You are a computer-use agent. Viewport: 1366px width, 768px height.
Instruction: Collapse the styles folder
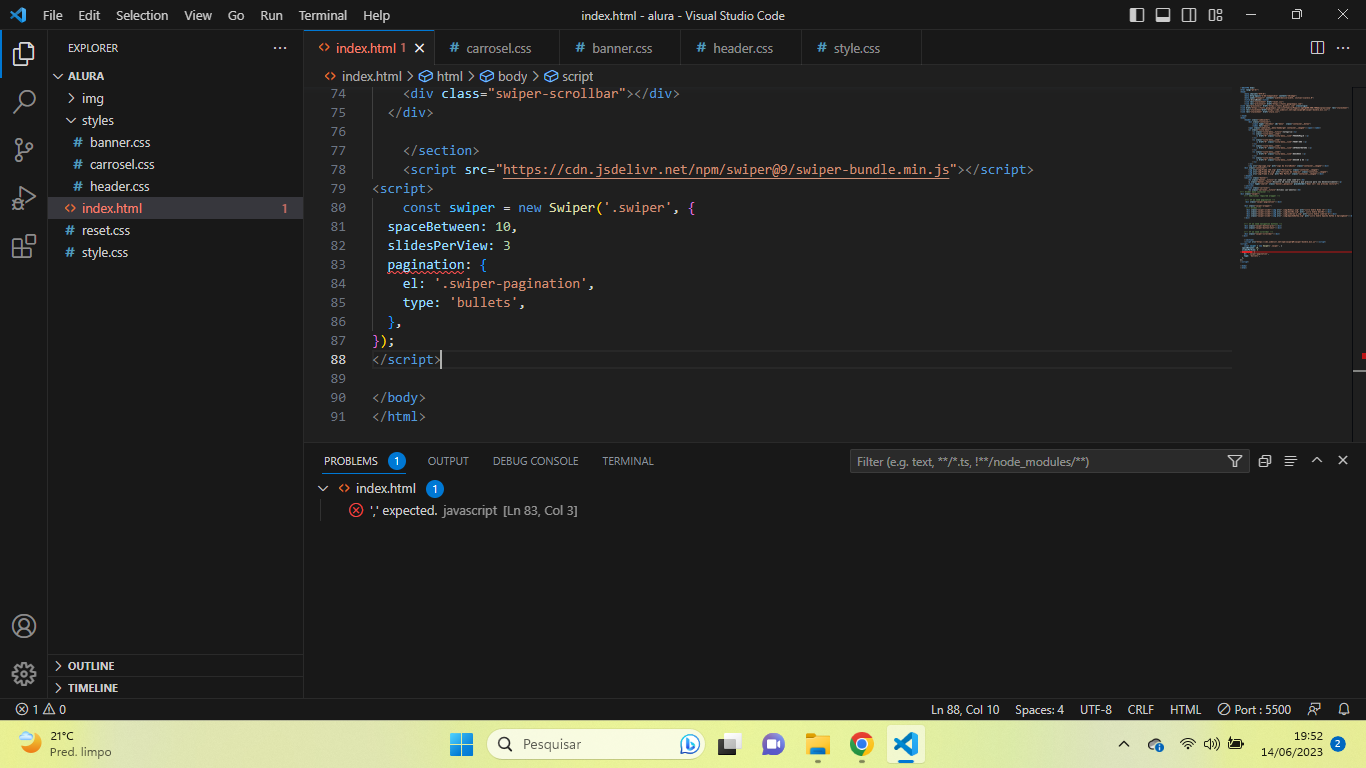(176, 120)
